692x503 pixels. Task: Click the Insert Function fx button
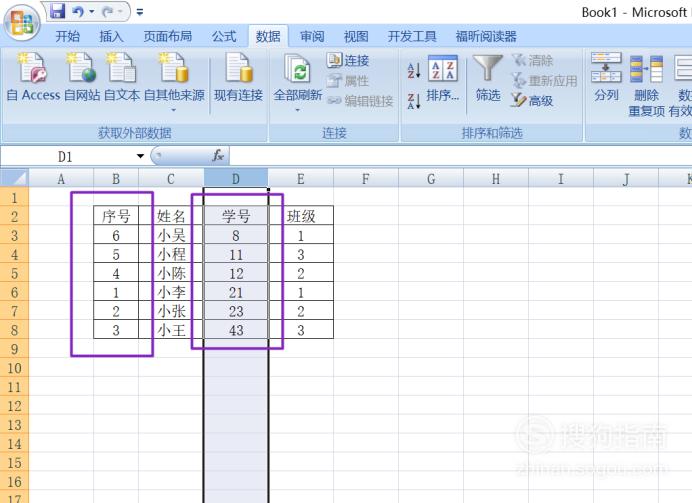point(218,155)
